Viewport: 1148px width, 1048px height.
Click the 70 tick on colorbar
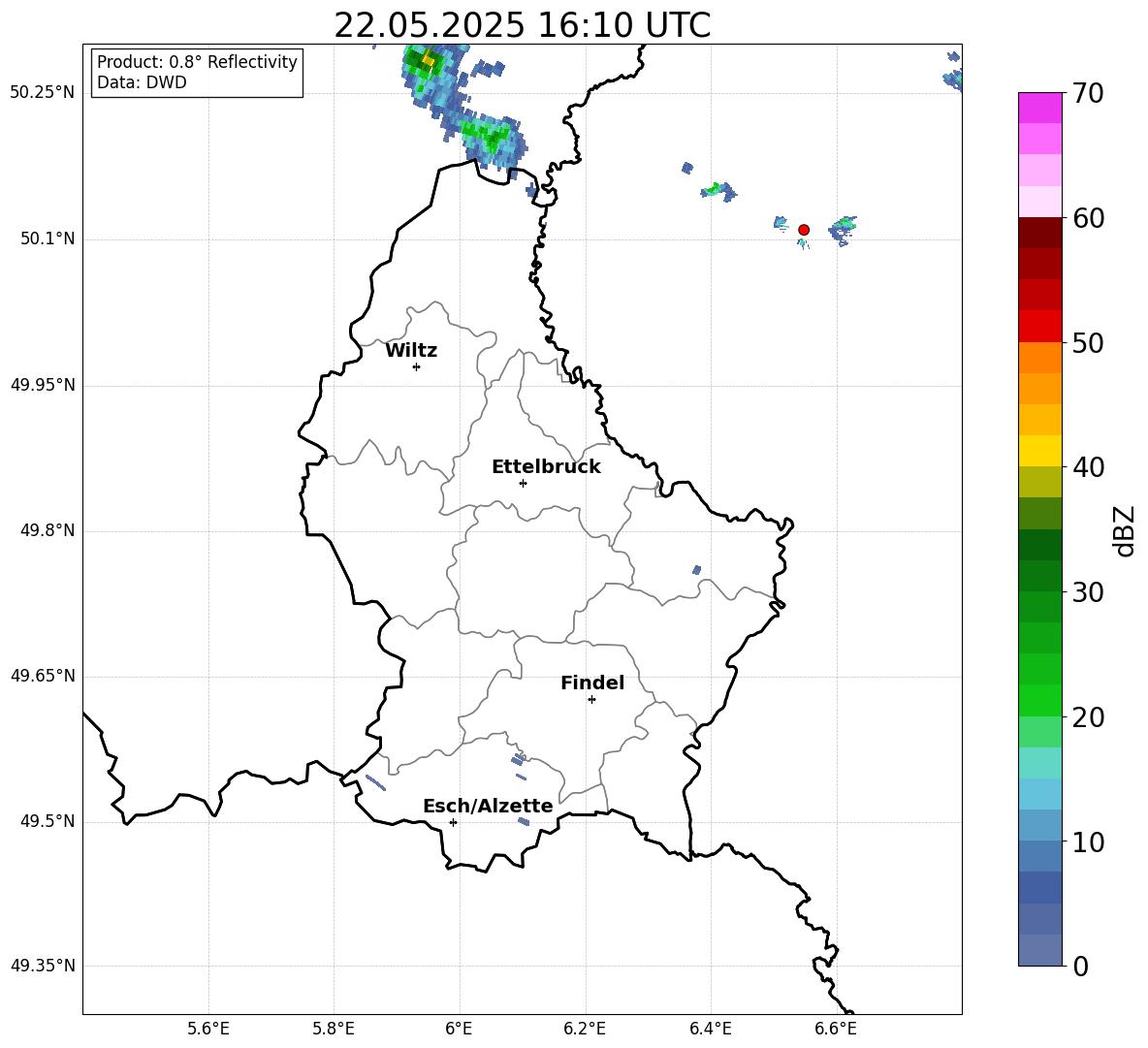tap(1089, 93)
